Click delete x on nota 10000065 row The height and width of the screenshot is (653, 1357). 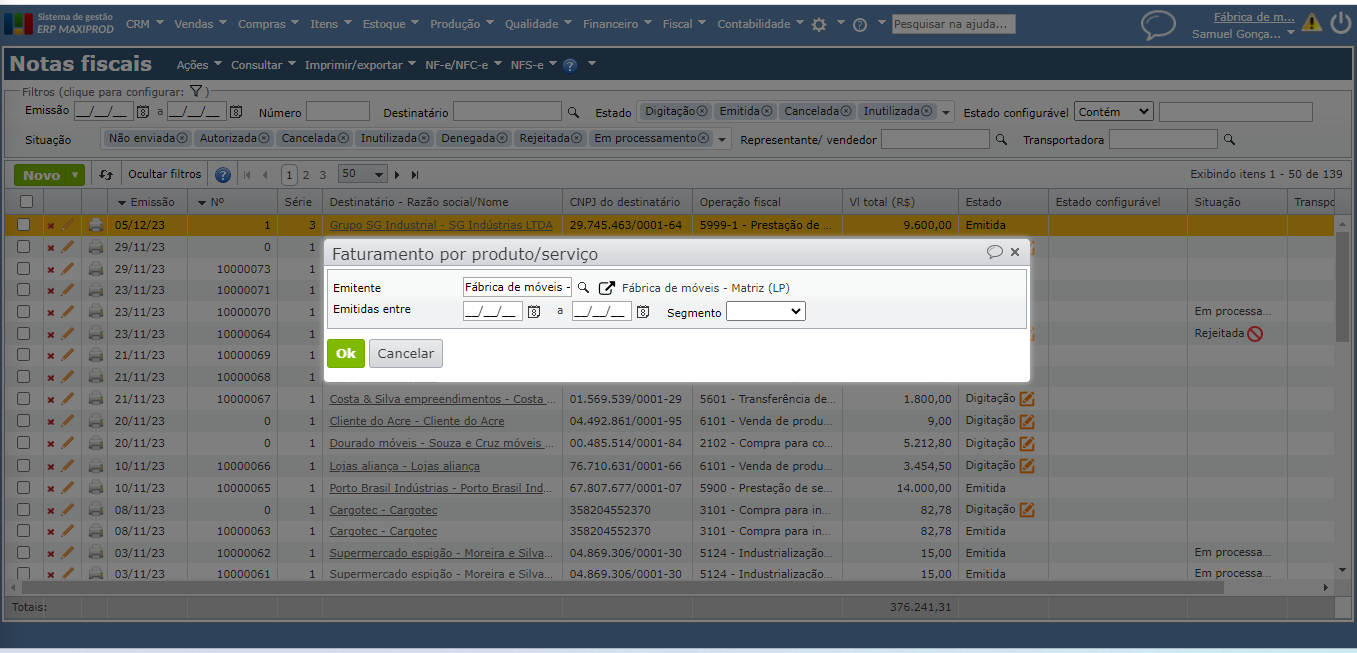tap(50, 488)
